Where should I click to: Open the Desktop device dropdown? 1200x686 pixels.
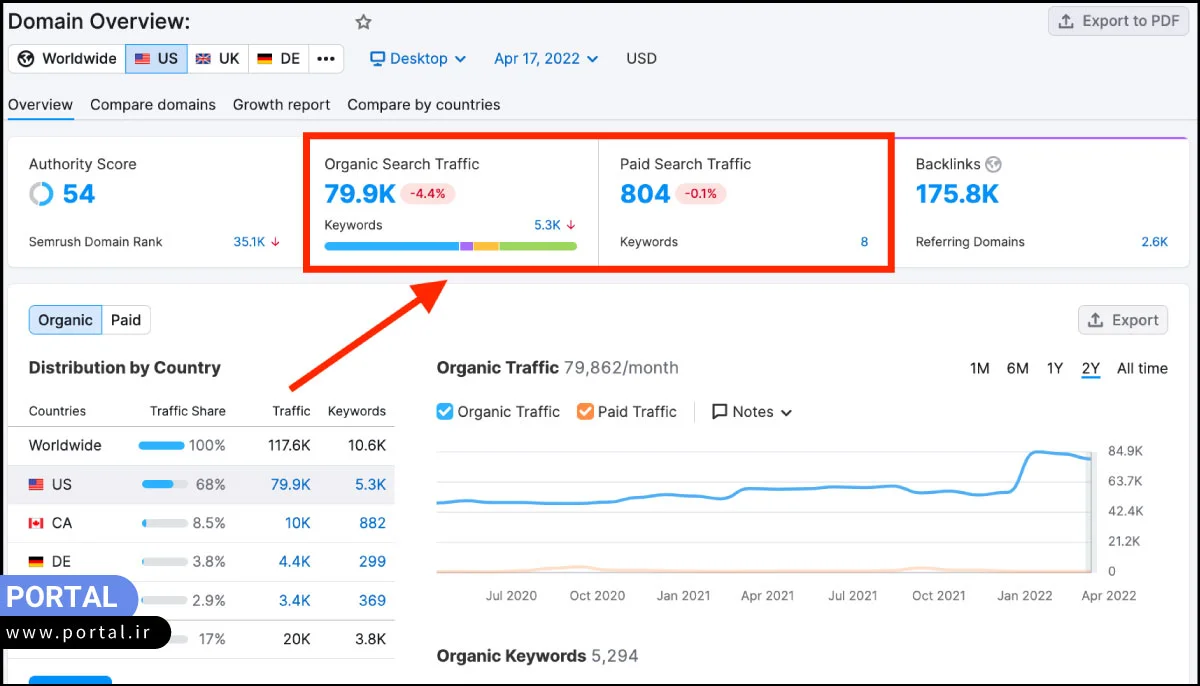[417, 58]
